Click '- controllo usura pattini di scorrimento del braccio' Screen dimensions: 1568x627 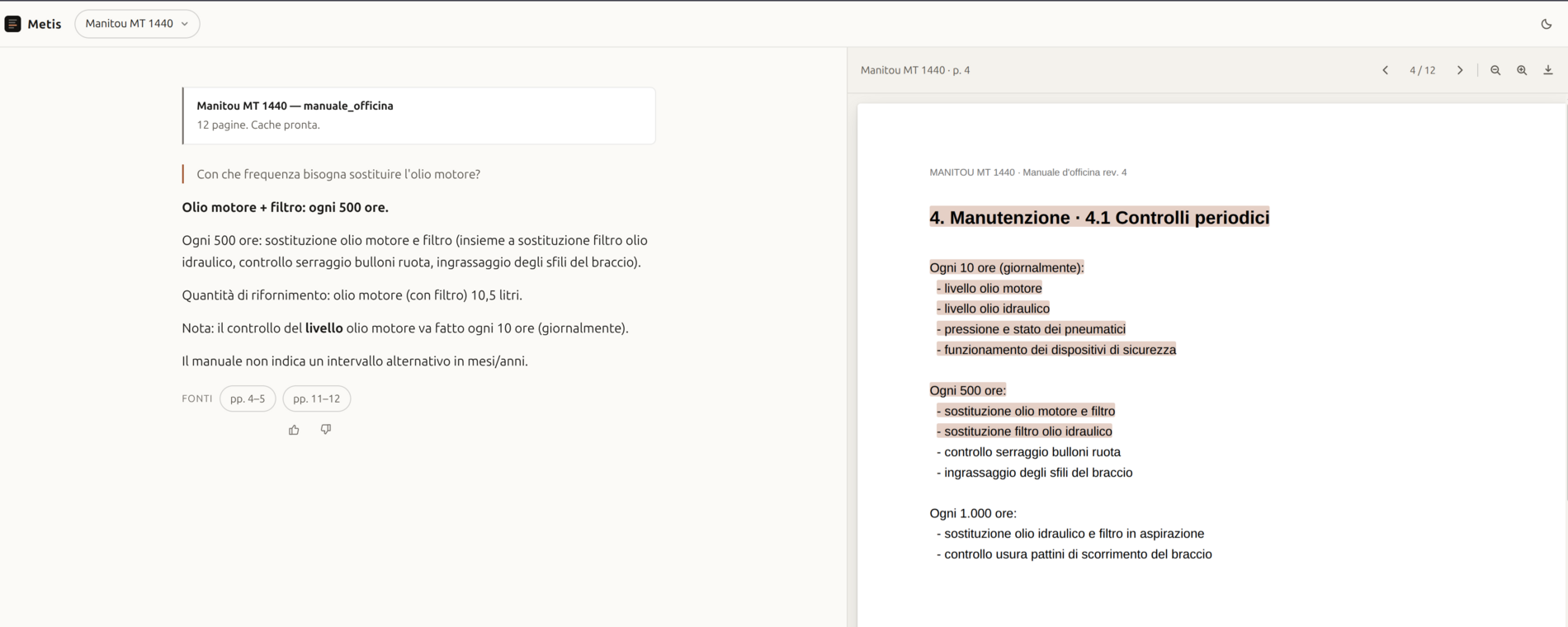click(1074, 554)
